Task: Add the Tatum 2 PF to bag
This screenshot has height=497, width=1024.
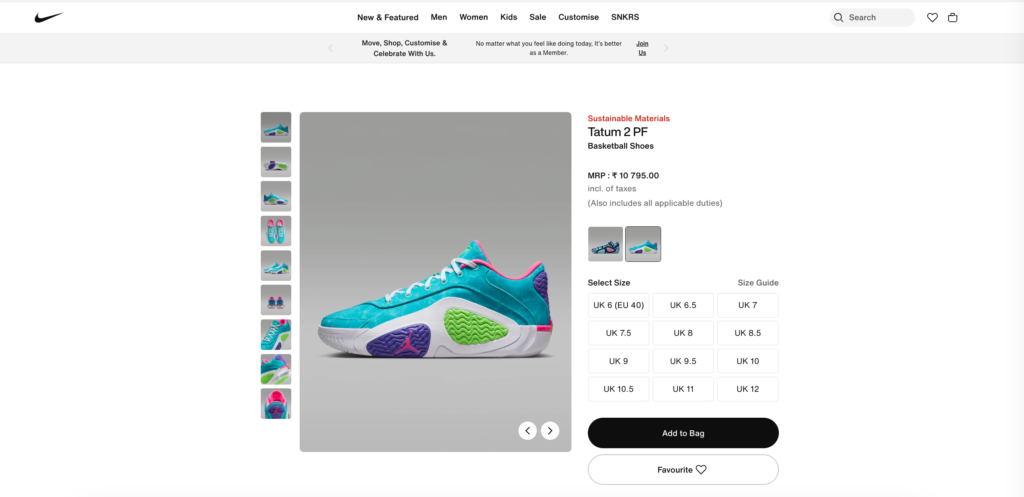Action: coord(683,433)
